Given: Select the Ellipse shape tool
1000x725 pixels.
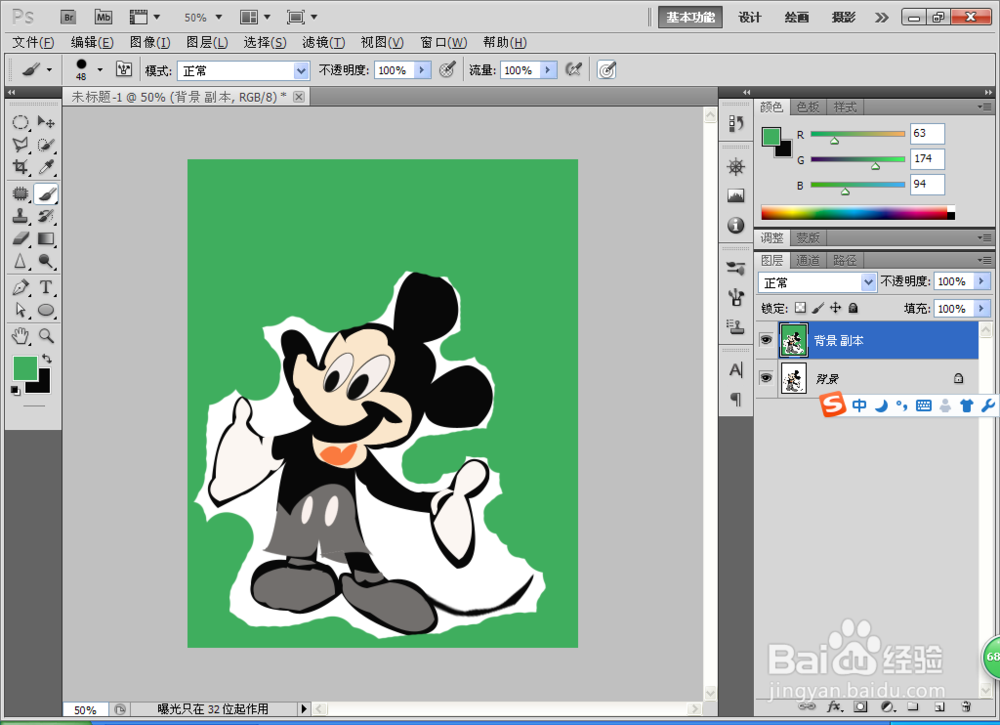Looking at the screenshot, I should point(46,310).
